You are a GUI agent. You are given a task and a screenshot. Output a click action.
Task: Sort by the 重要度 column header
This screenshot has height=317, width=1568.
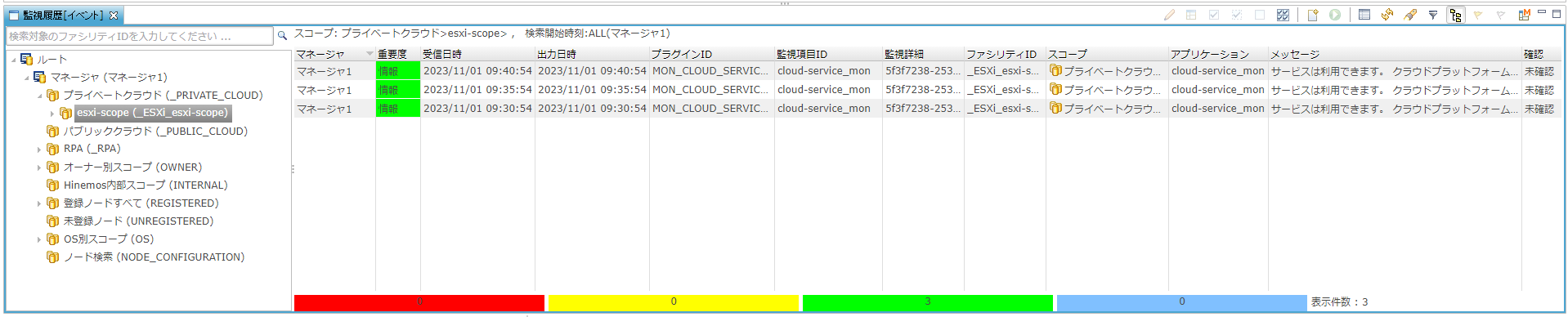[x=398, y=54]
